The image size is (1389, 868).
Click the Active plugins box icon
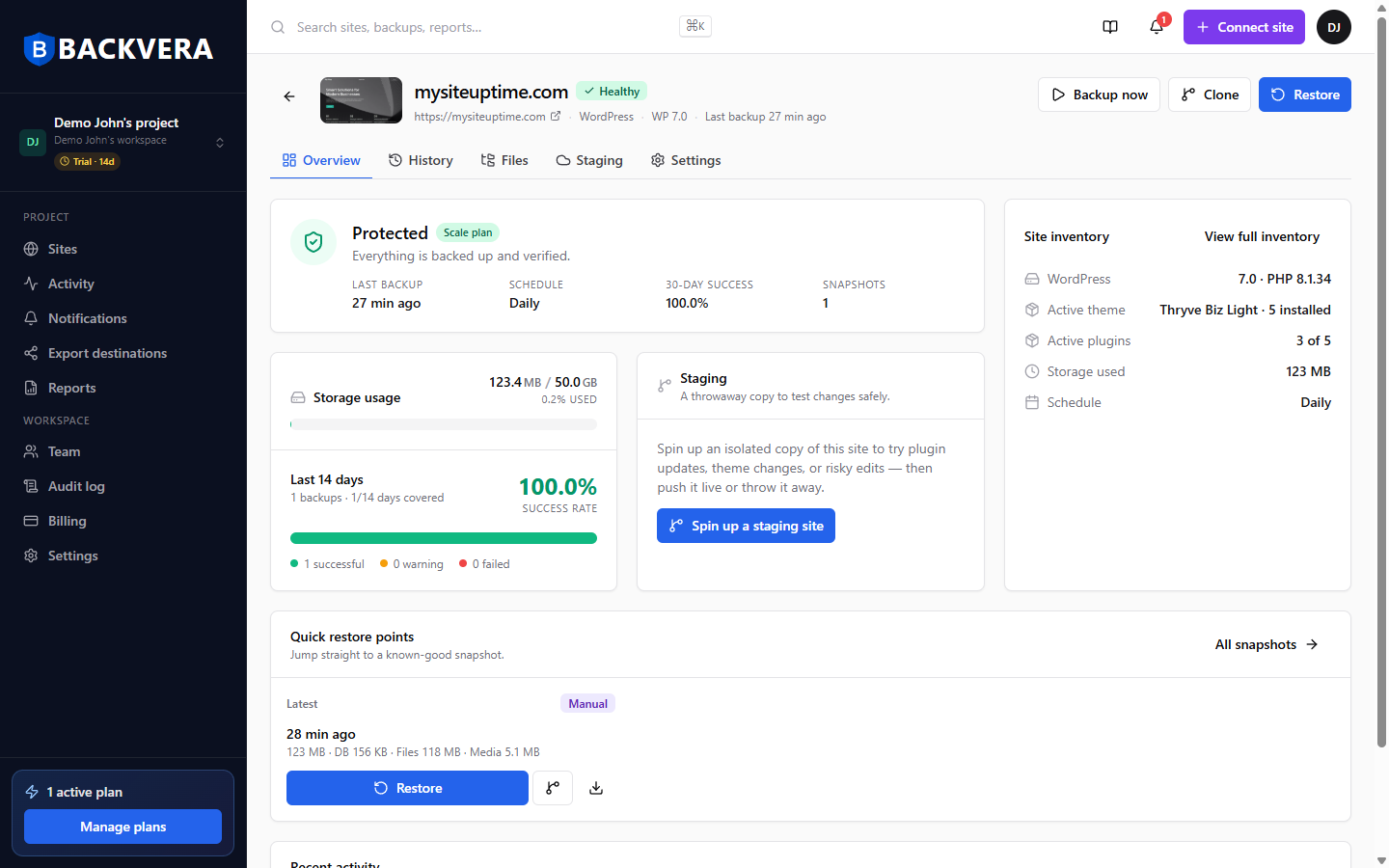(x=1032, y=340)
